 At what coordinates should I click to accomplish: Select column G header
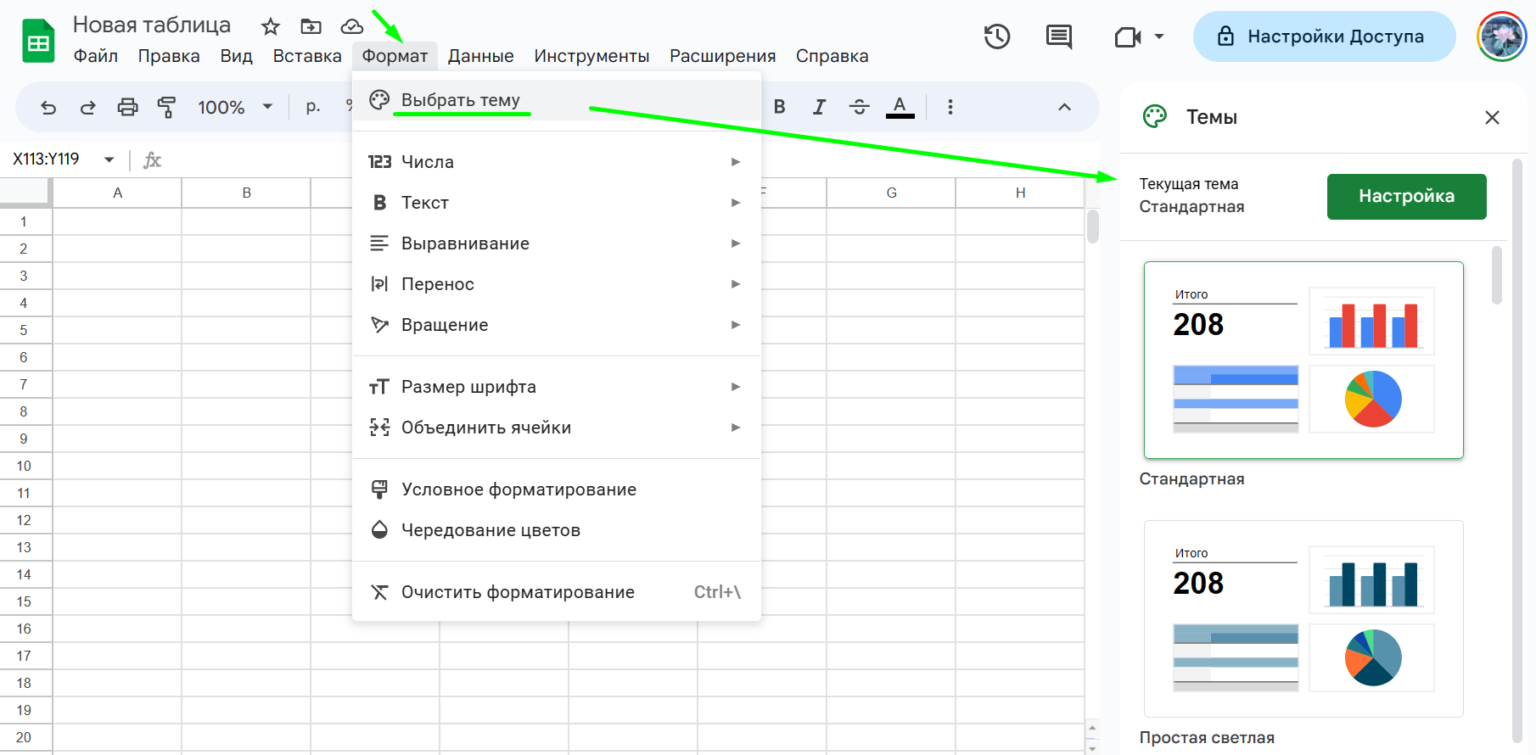click(x=891, y=193)
